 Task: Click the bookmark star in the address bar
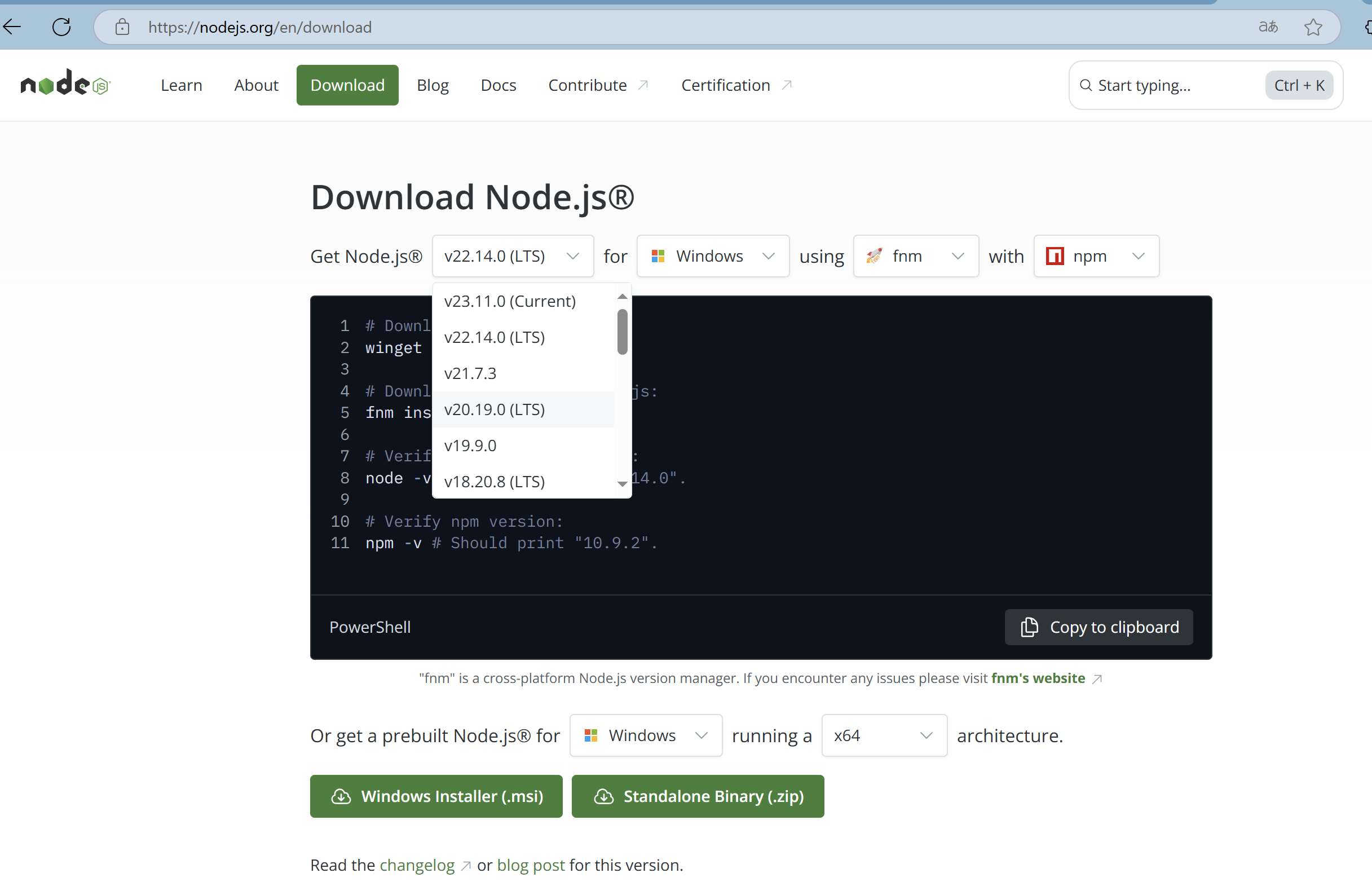point(1313,27)
